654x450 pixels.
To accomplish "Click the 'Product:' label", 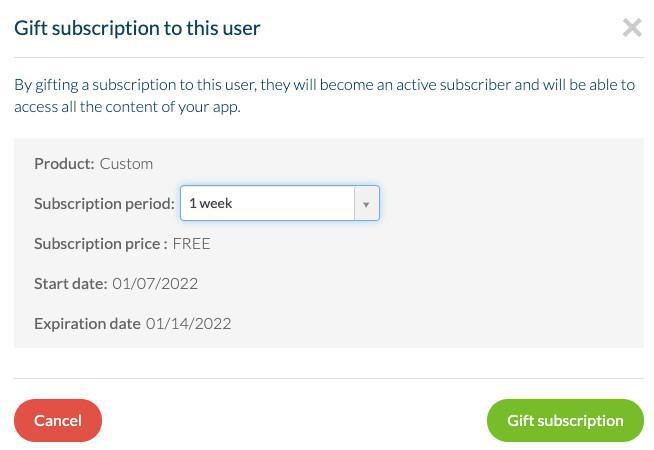I will 64,163.
